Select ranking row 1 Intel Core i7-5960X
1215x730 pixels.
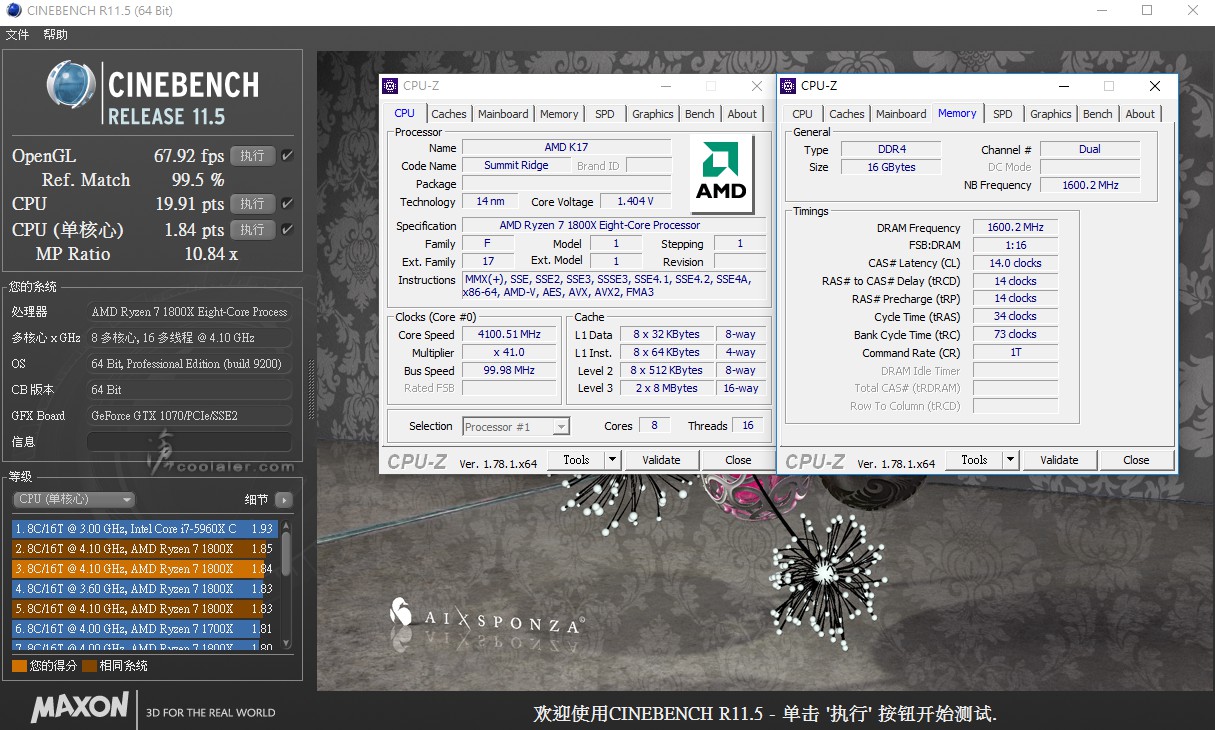click(145, 529)
